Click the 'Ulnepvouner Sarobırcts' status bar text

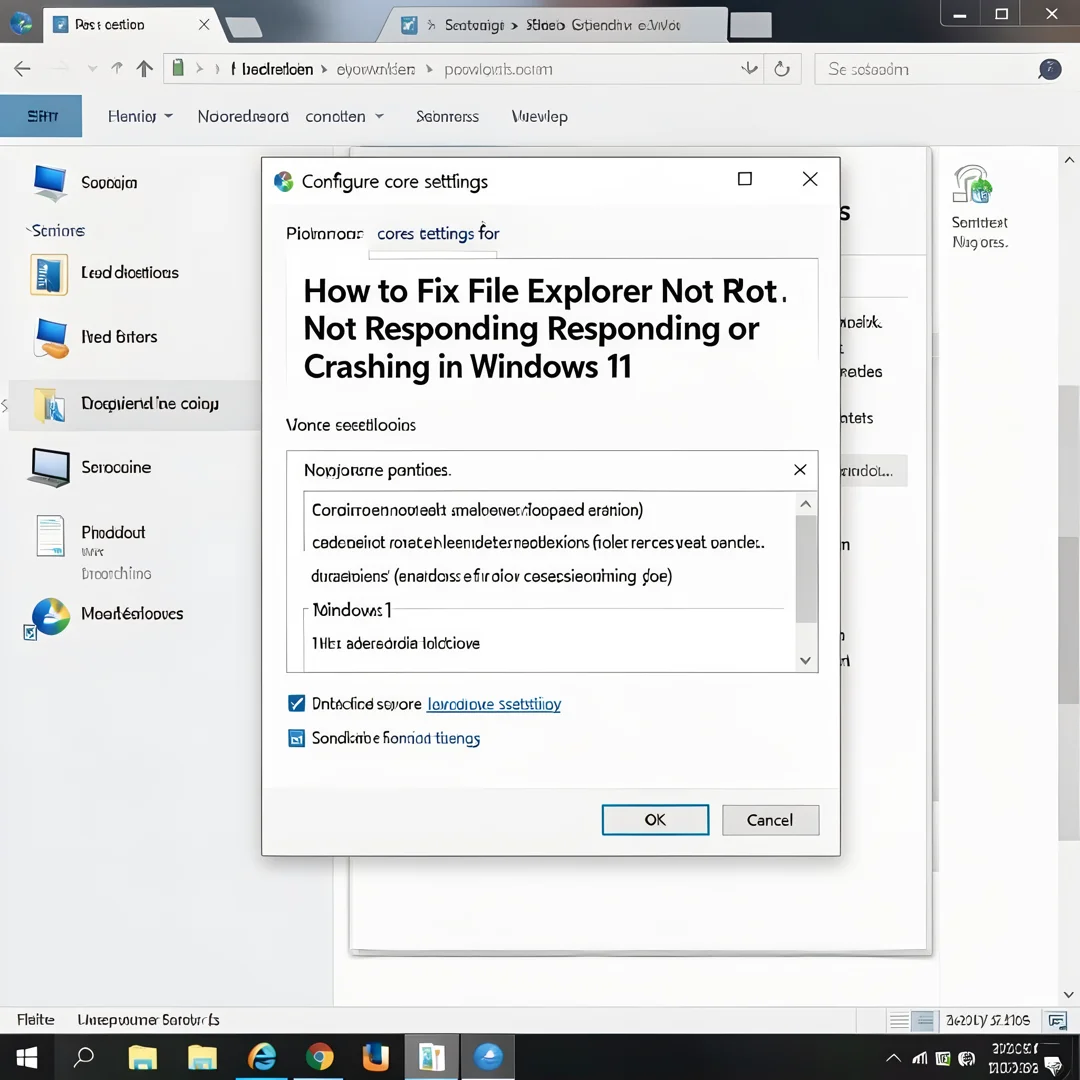click(x=148, y=1020)
